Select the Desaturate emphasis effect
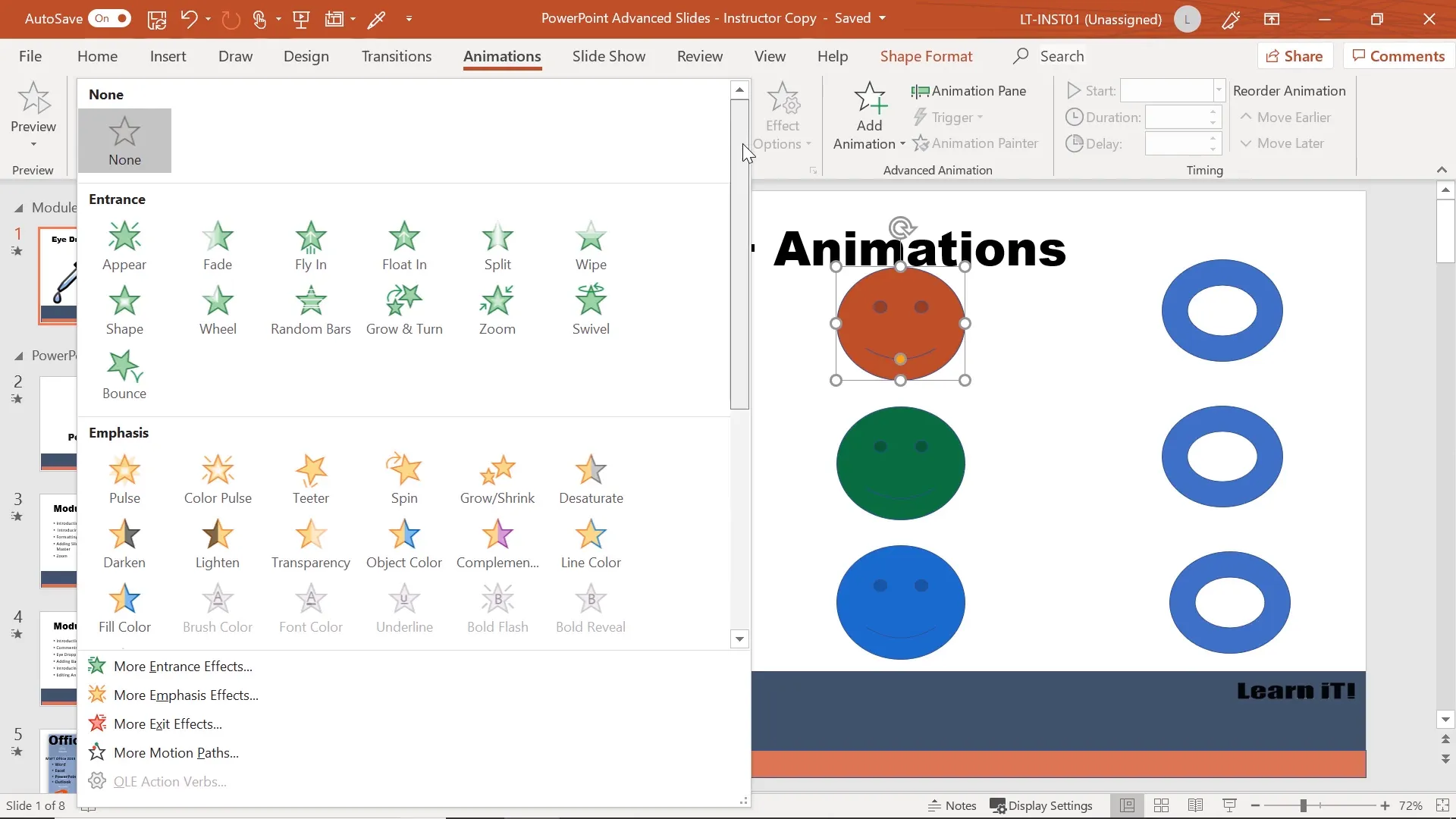The image size is (1456, 819). click(591, 480)
